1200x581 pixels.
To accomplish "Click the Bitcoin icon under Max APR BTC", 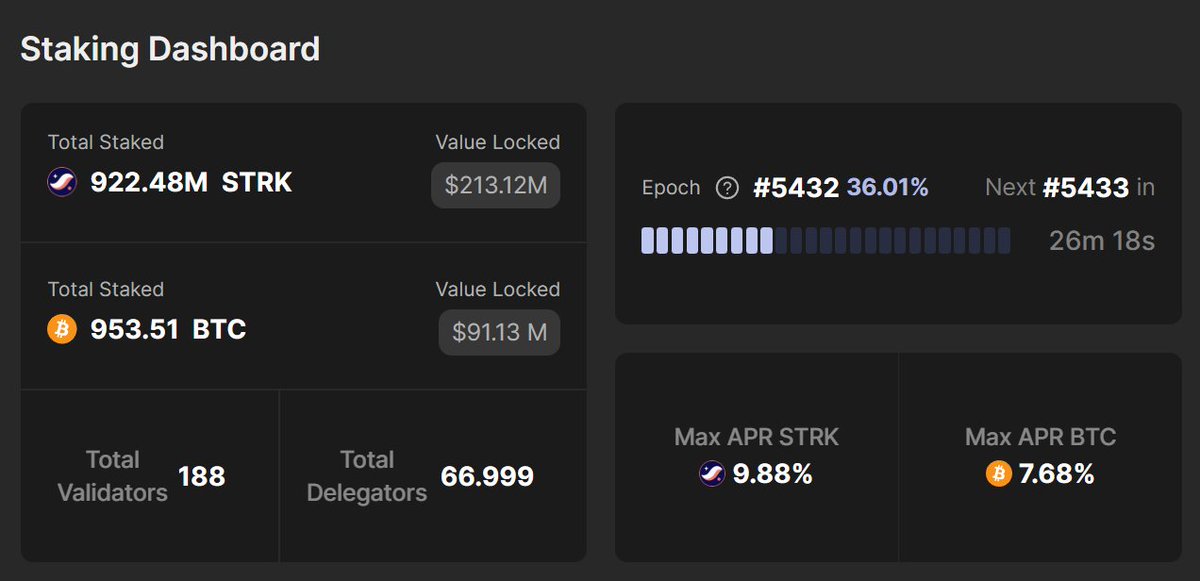I will tap(999, 473).
